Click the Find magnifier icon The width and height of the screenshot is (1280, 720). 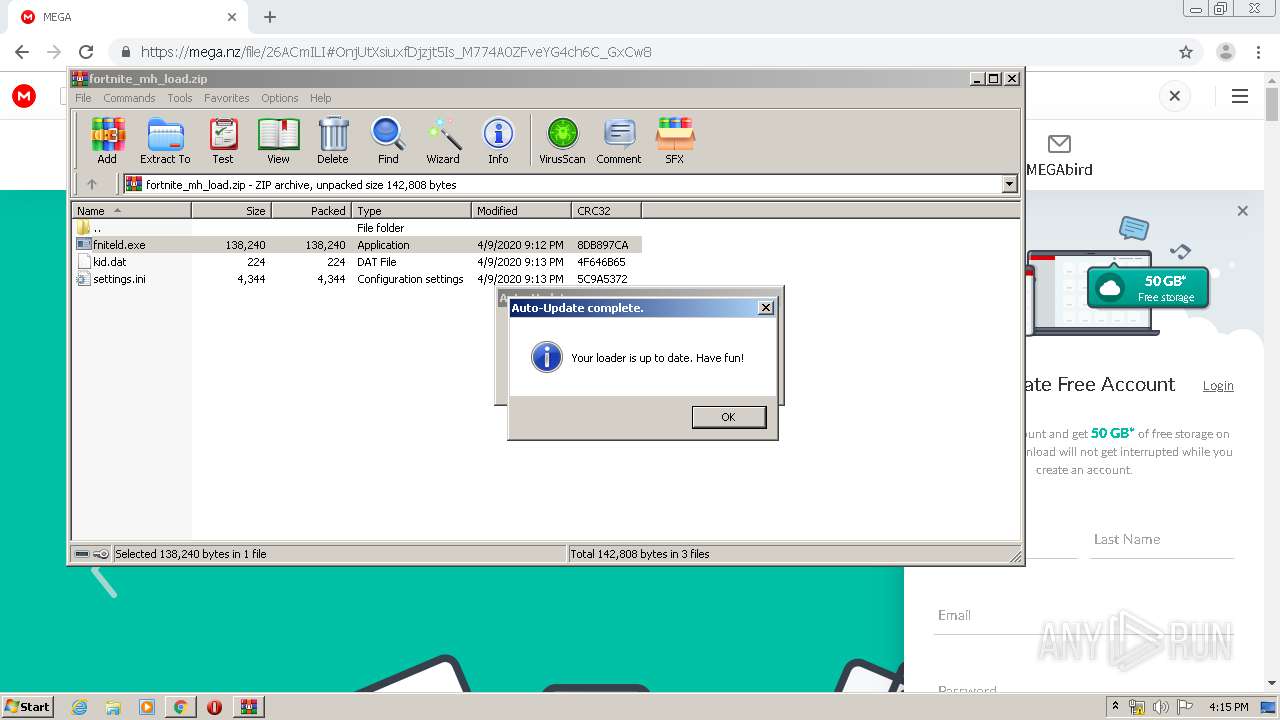[x=388, y=140]
